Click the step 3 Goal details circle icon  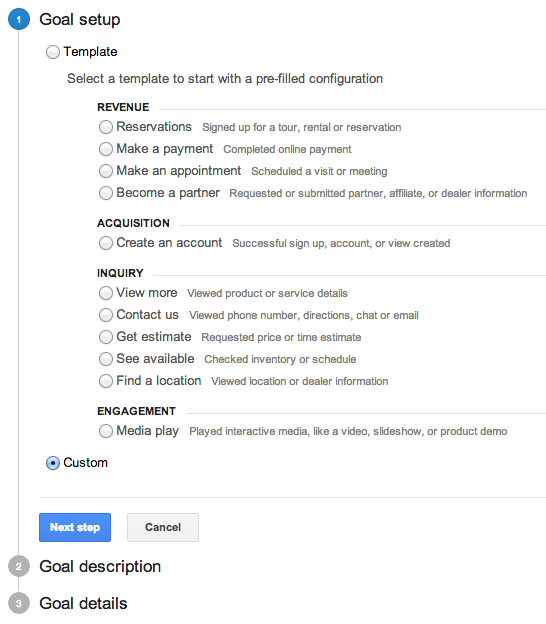(19, 603)
